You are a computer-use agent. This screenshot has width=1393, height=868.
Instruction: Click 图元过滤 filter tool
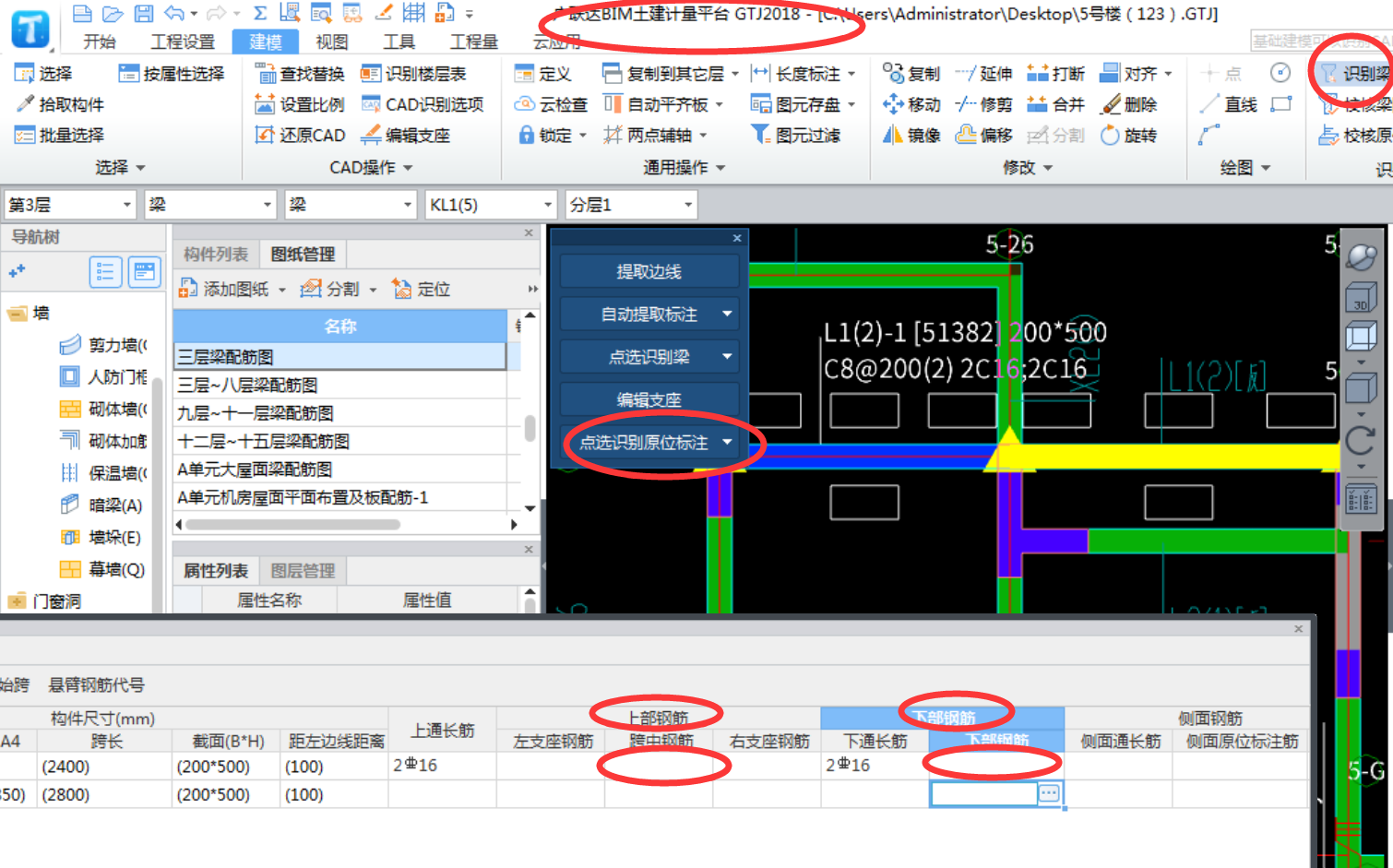coord(795,135)
